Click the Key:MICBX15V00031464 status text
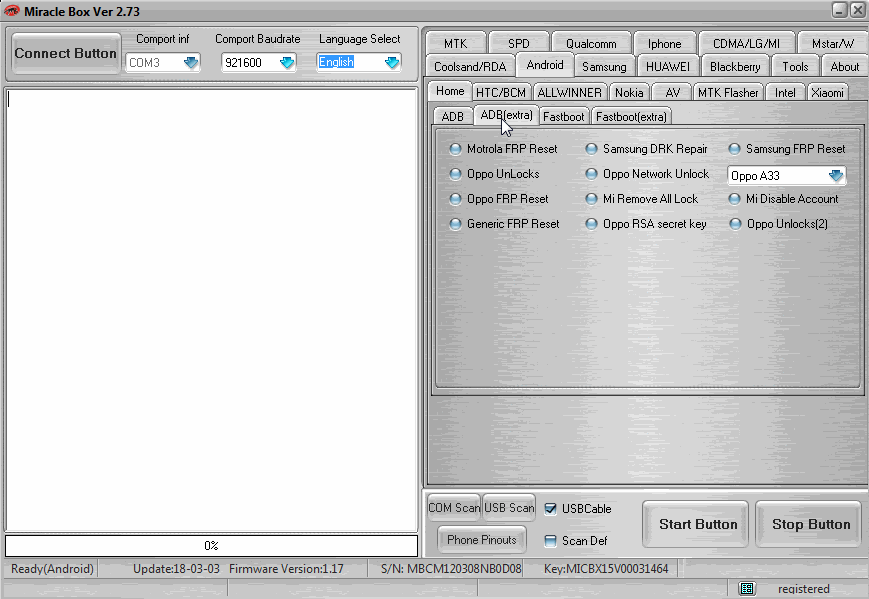Image resolution: width=869 pixels, height=599 pixels. pos(606,569)
